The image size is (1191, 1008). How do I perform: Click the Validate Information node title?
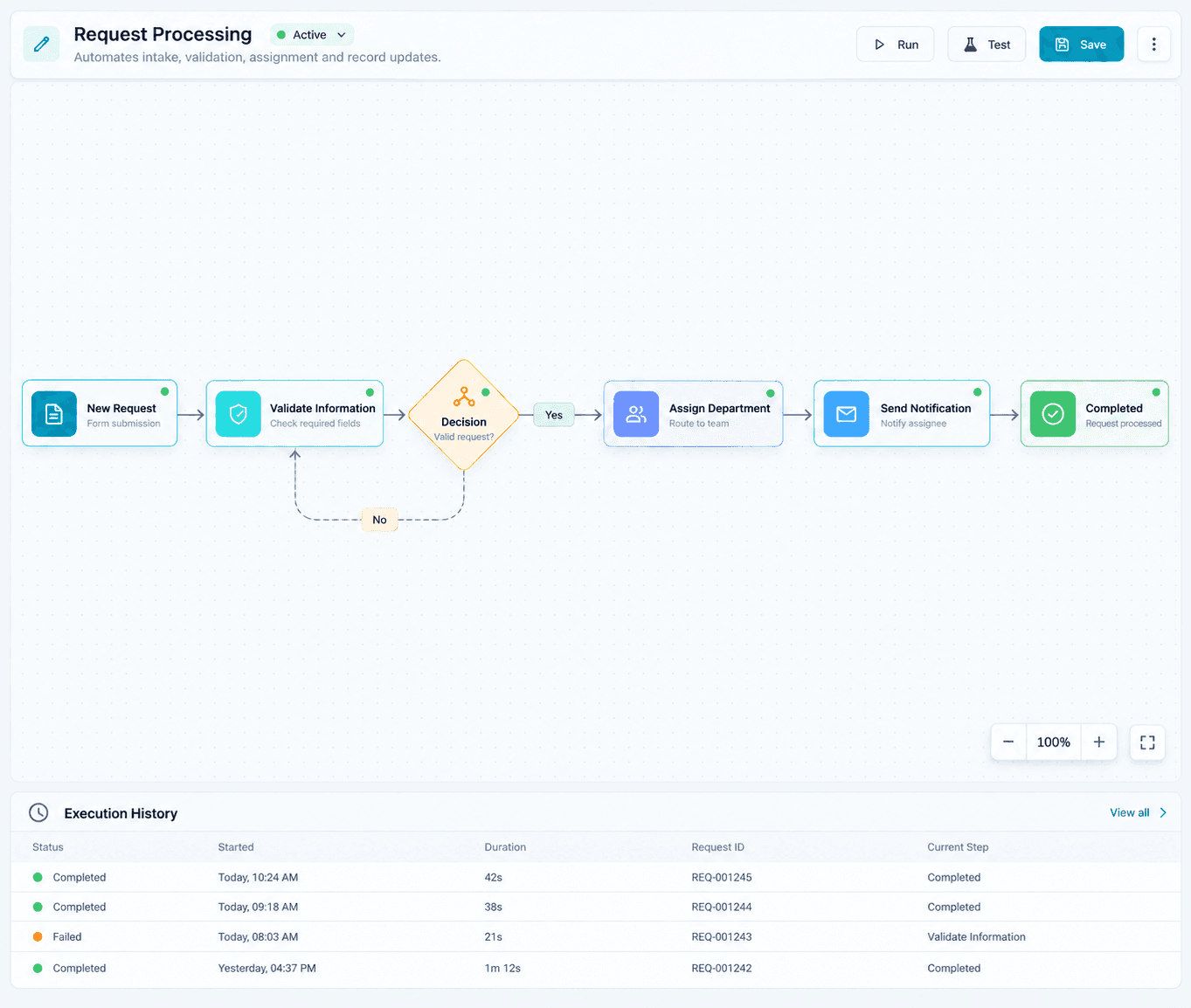[322, 408]
